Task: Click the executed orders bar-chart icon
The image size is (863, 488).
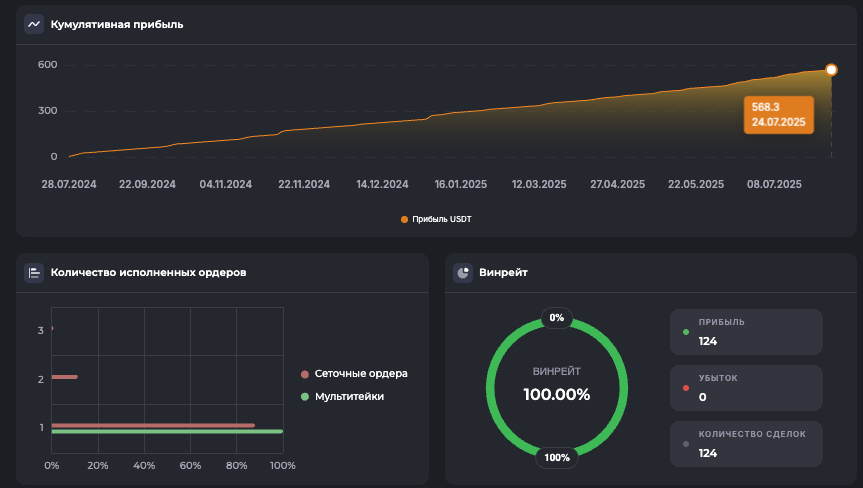Action: tap(35, 272)
